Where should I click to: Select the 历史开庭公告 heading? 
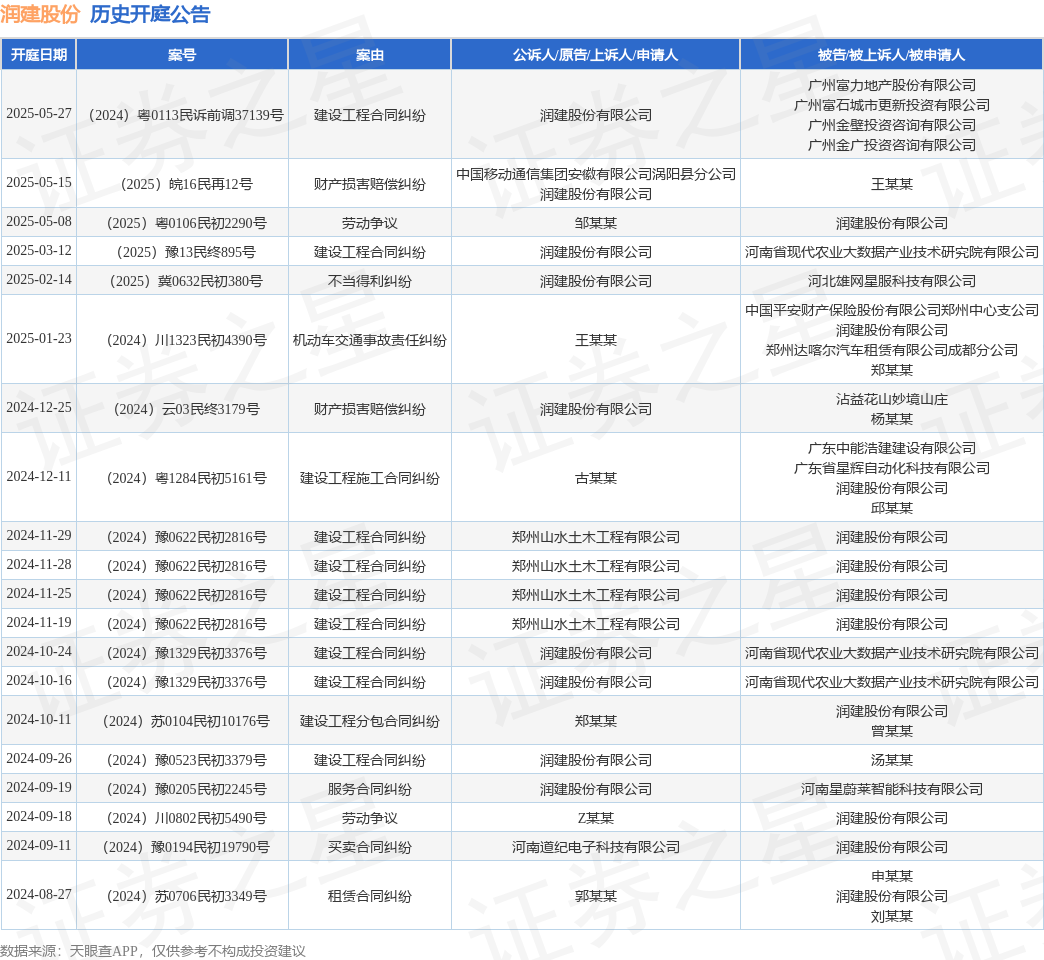(x=150, y=14)
